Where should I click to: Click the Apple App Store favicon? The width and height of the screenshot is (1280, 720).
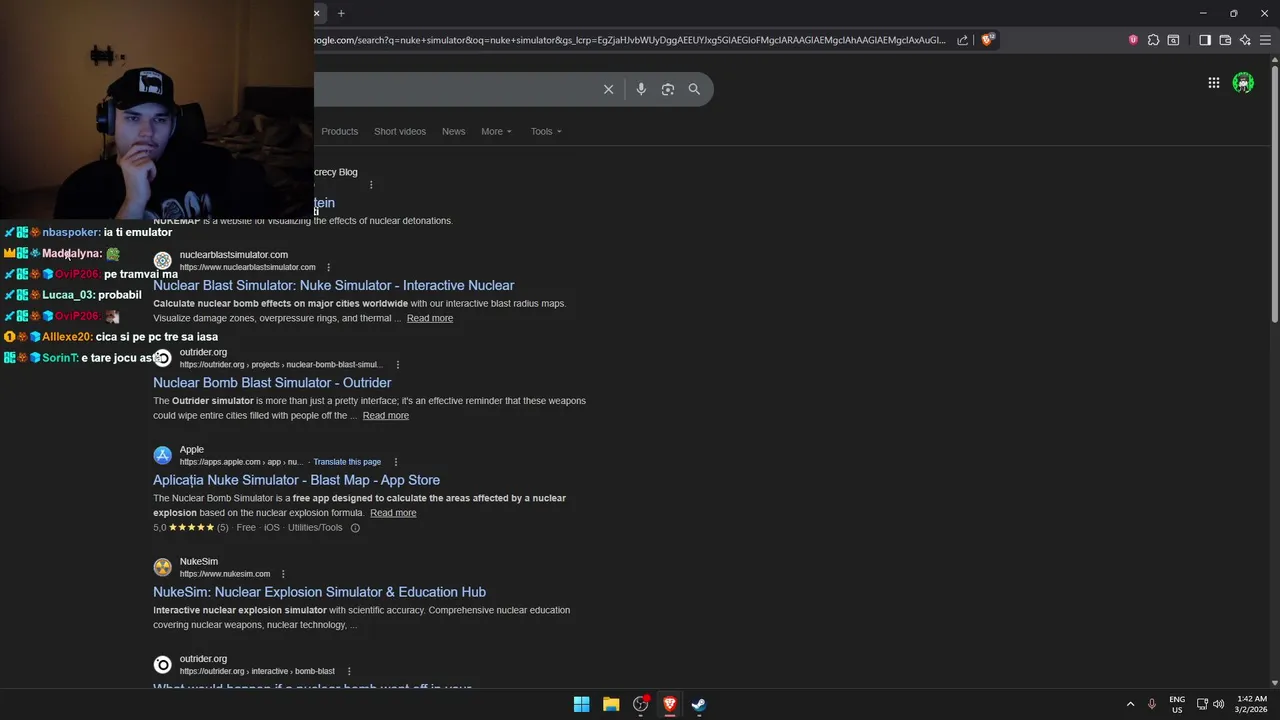[x=162, y=455]
